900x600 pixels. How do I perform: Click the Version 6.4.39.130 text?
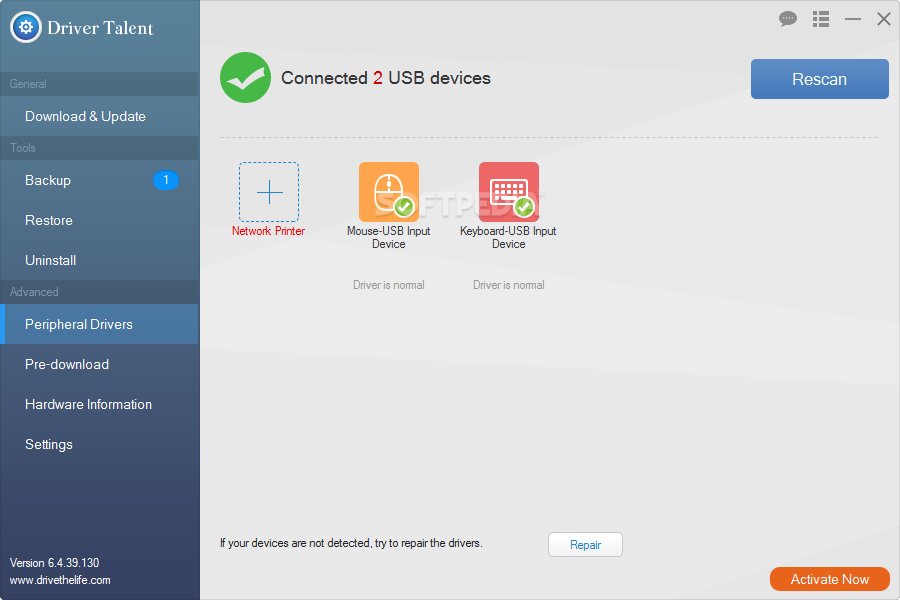tap(55, 563)
